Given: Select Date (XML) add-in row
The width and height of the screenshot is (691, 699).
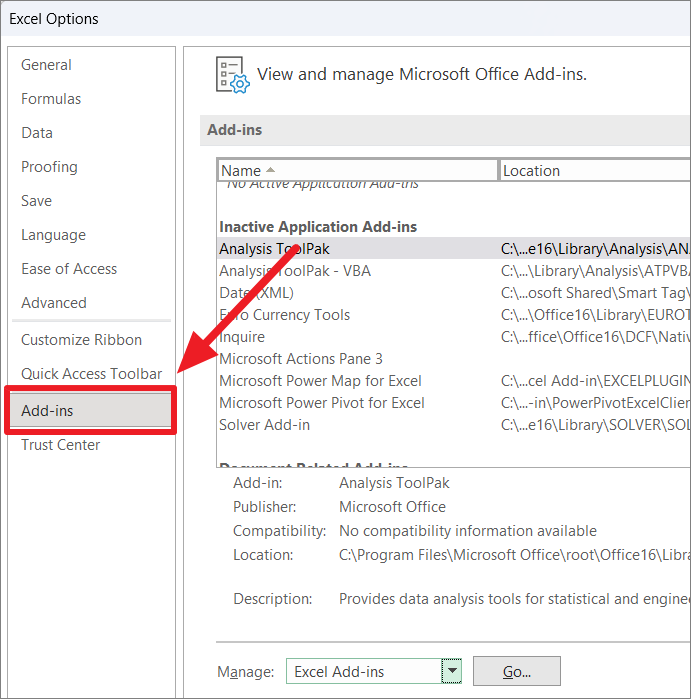Looking at the screenshot, I should point(454,292).
